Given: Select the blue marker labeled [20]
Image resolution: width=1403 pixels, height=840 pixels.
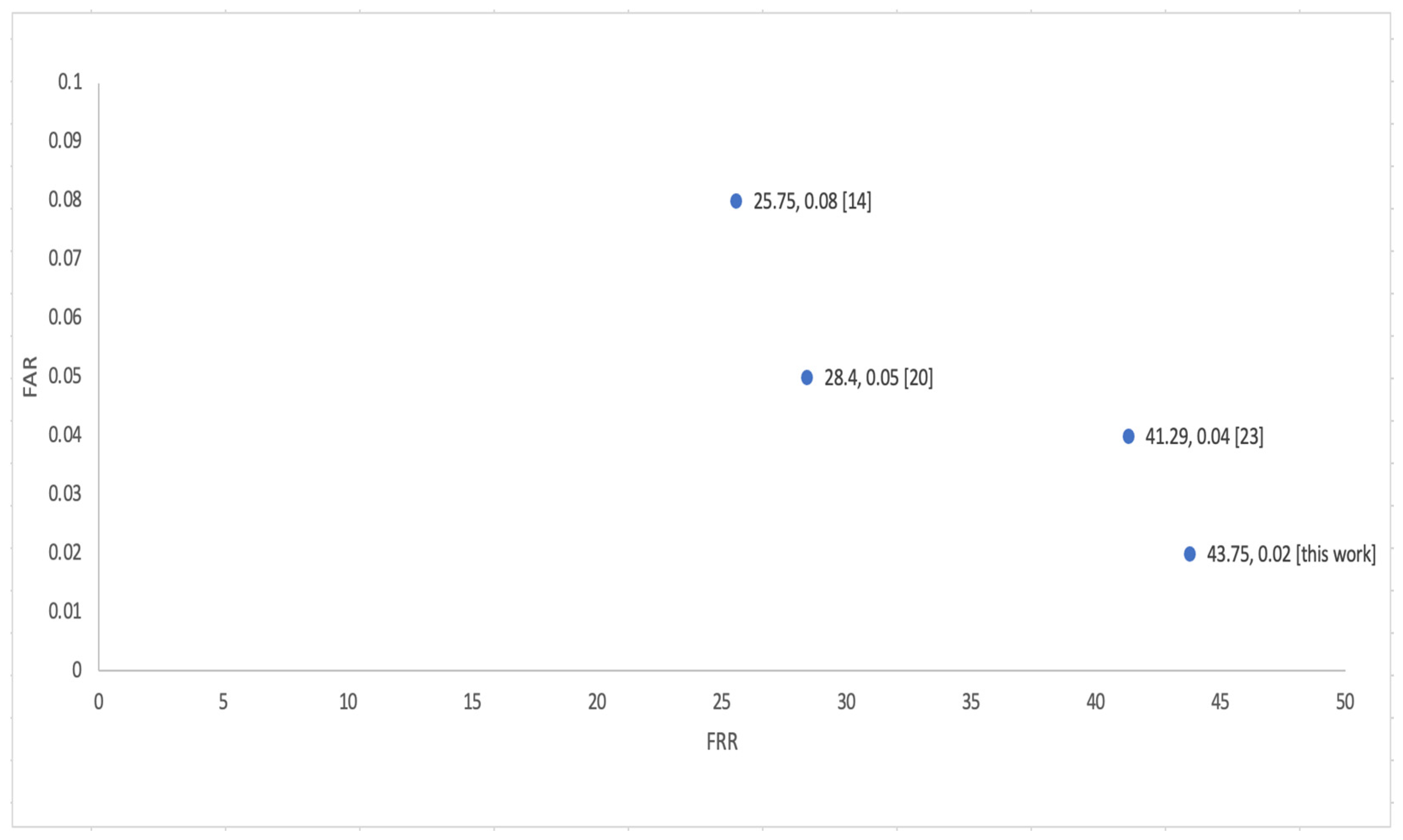Looking at the screenshot, I should coord(806,378).
